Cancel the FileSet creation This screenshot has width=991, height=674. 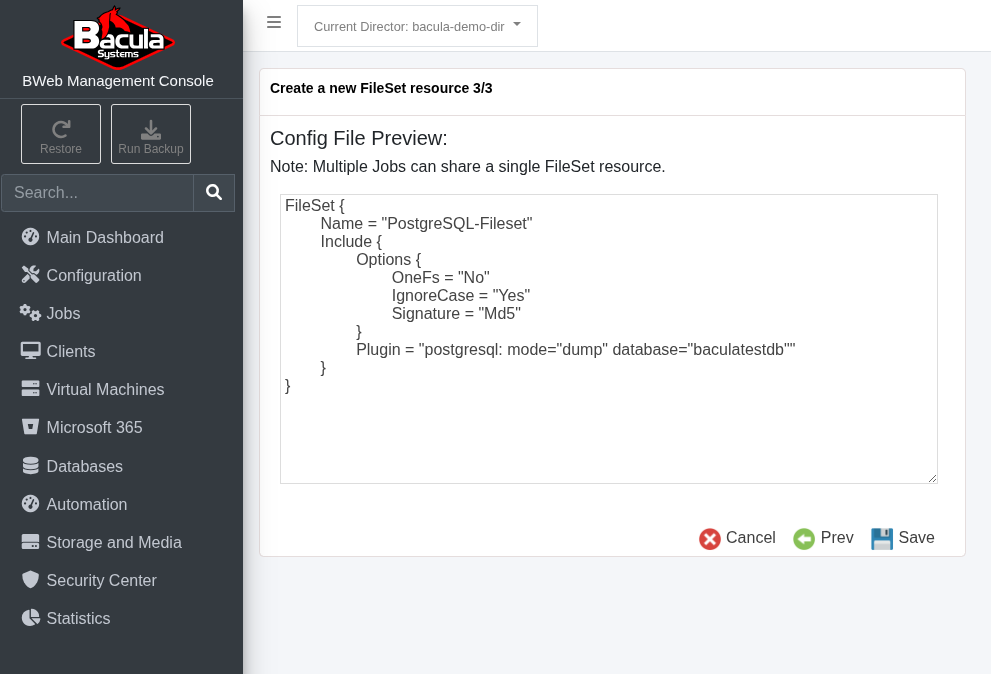pos(738,538)
